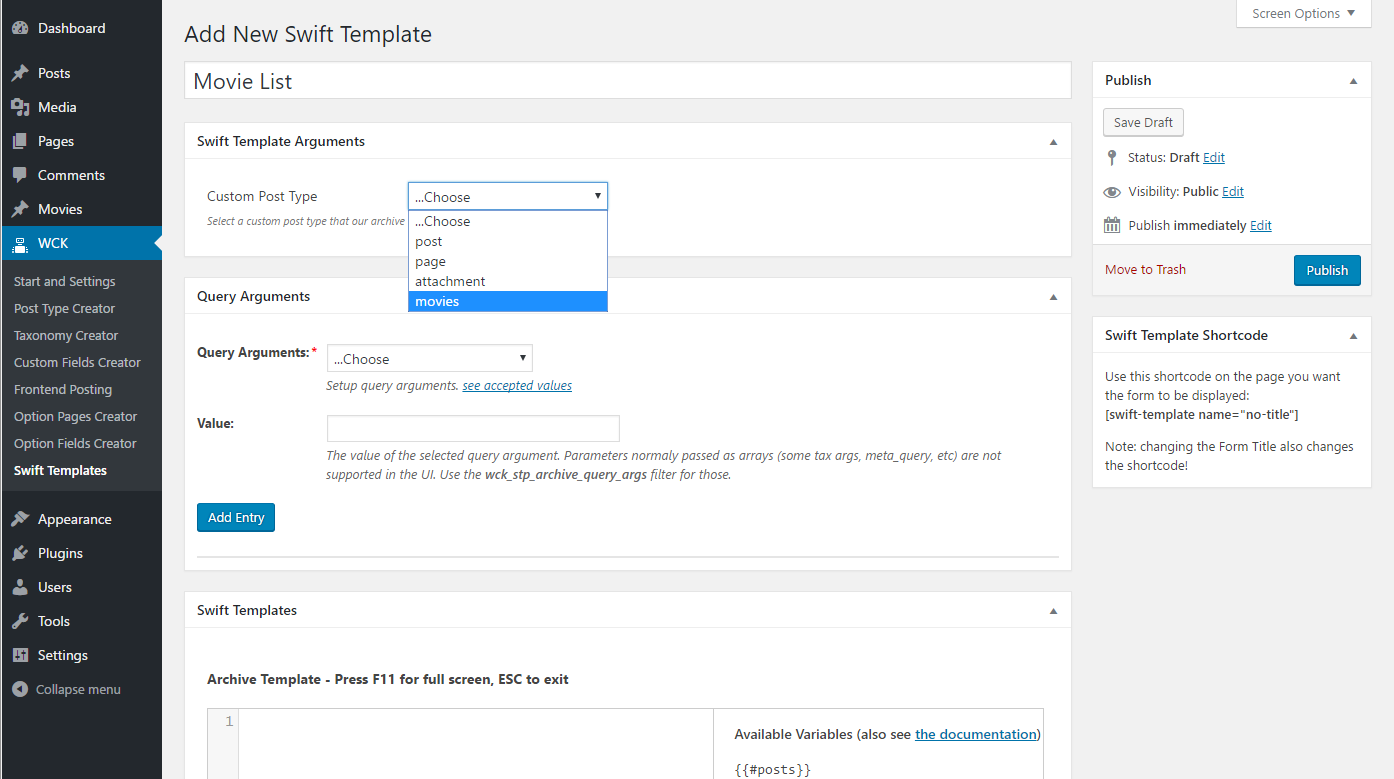
Task: Open the Query Arguments select box
Action: click(x=429, y=358)
